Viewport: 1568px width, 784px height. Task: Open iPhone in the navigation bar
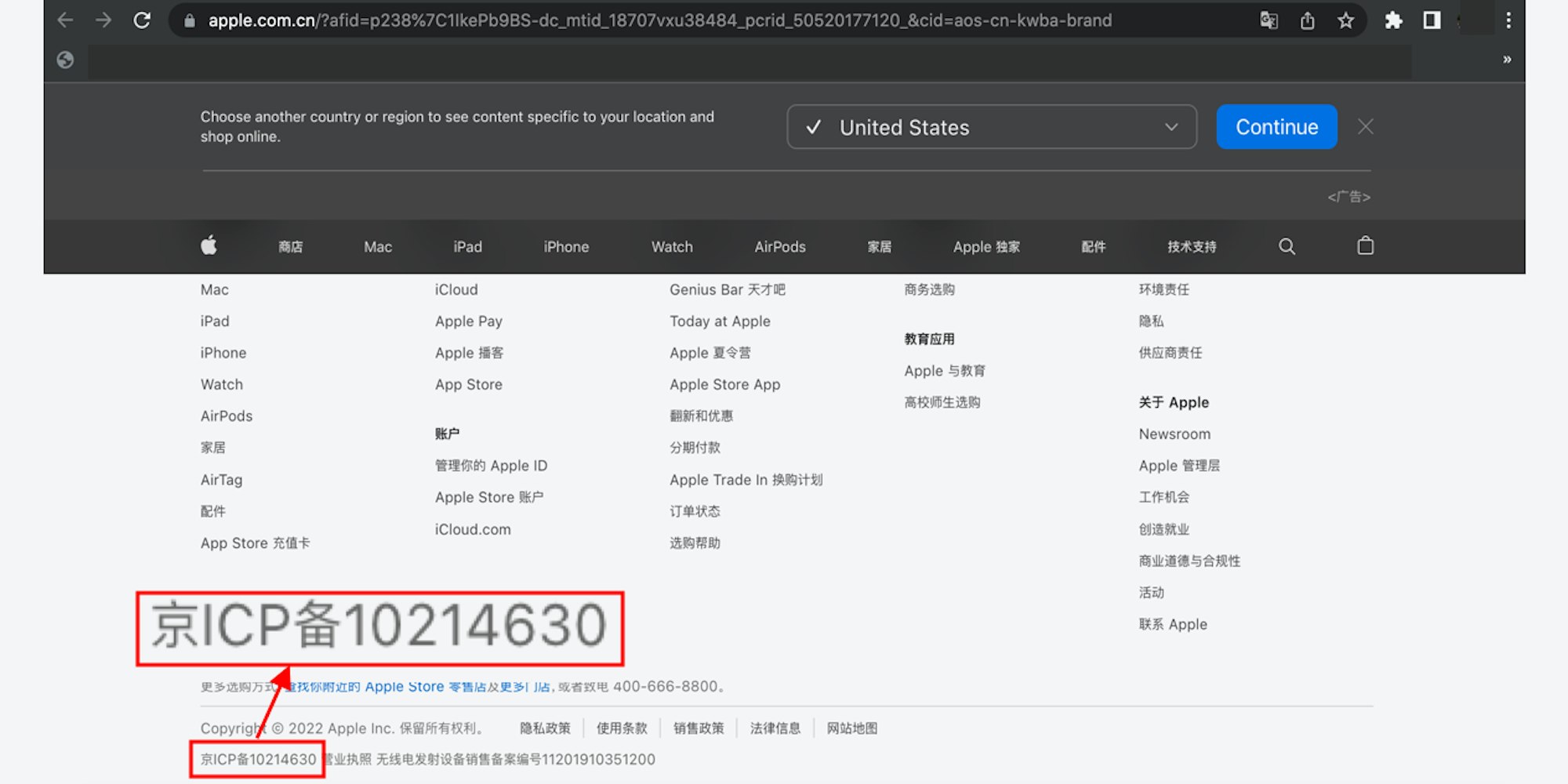(566, 247)
